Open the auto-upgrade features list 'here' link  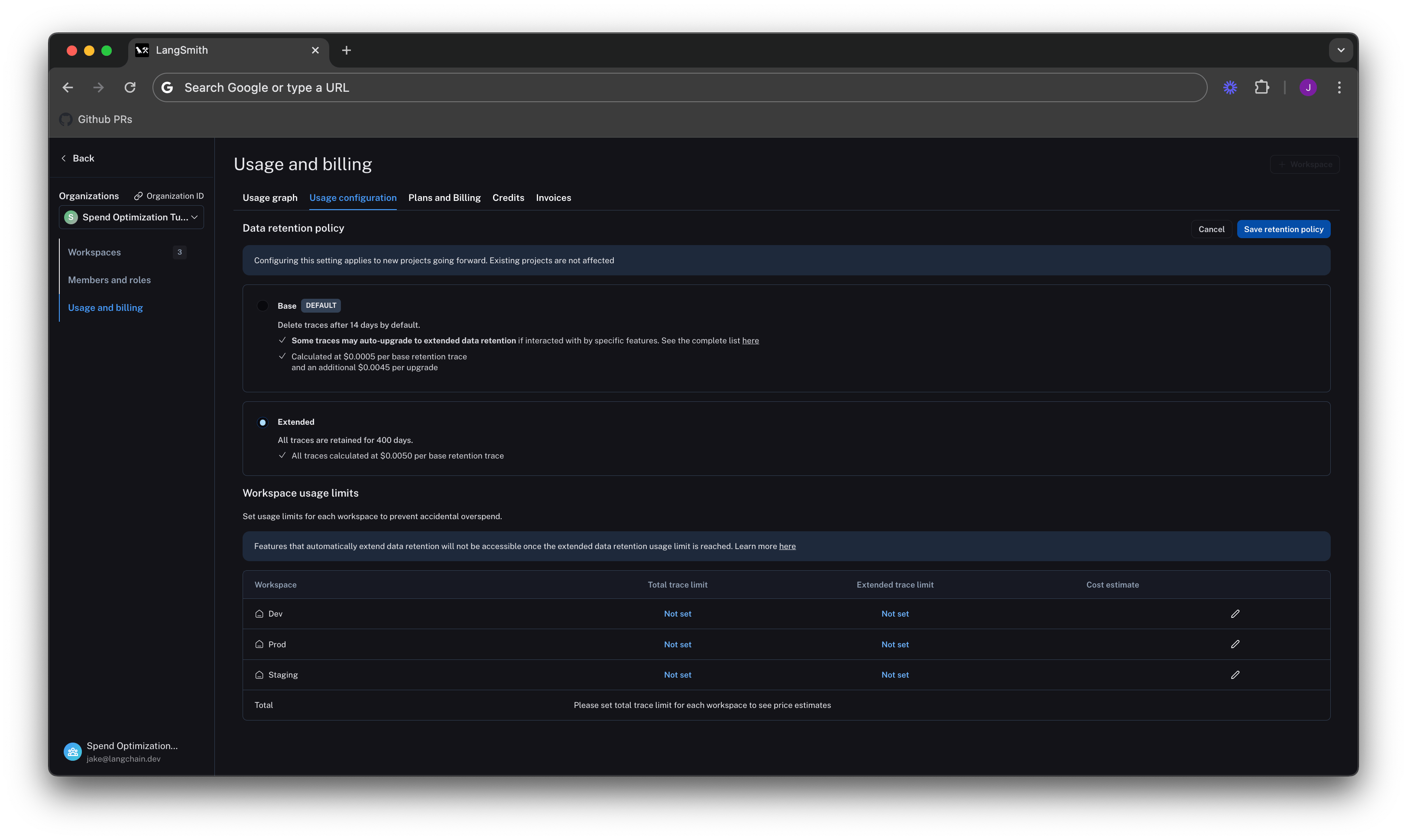pos(751,341)
